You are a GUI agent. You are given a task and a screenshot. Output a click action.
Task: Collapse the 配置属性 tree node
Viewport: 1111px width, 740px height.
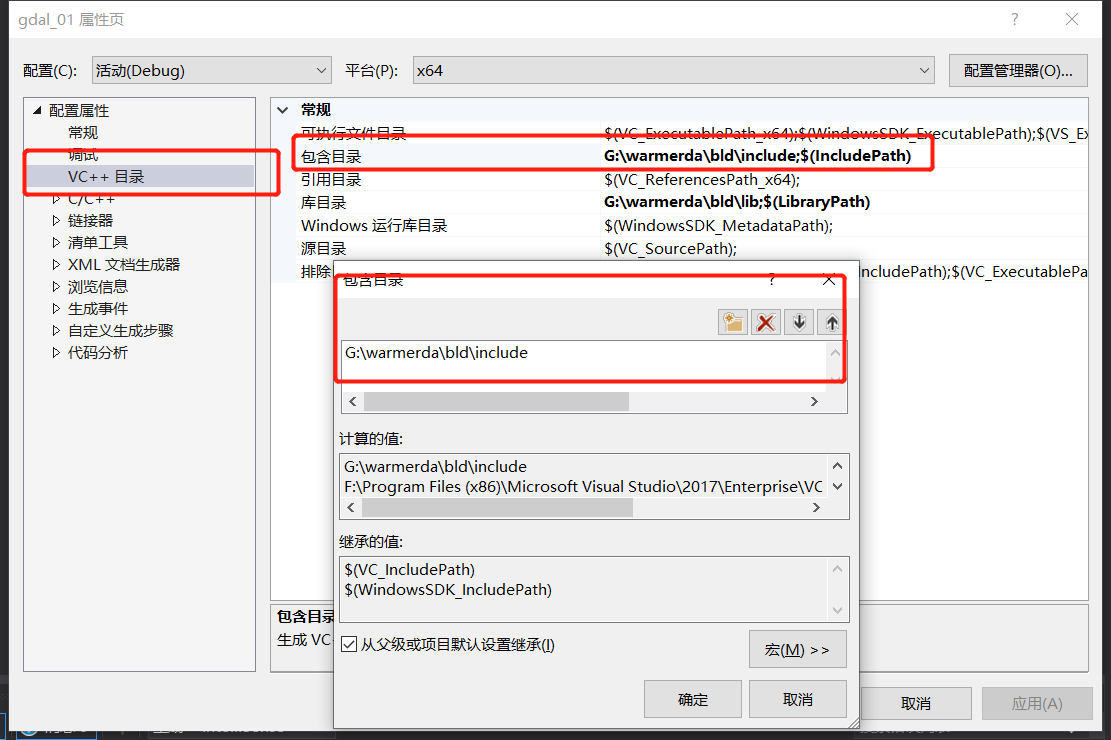(x=37, y=110)
